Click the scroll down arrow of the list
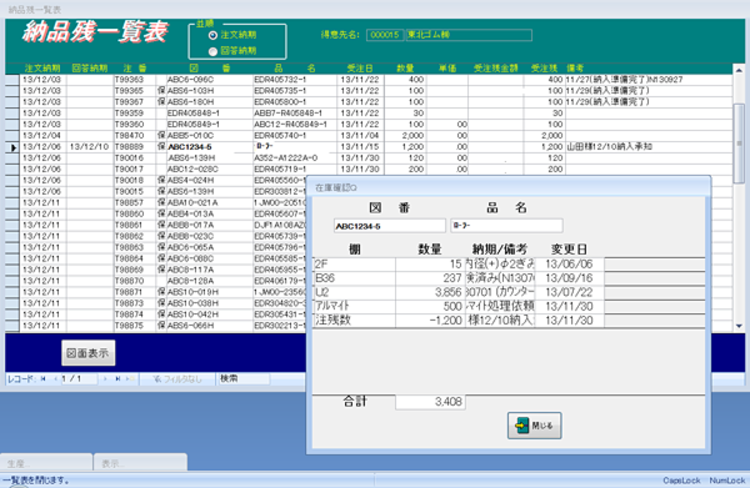The height and width of the screenshot is (488, 750). (739, 326)
